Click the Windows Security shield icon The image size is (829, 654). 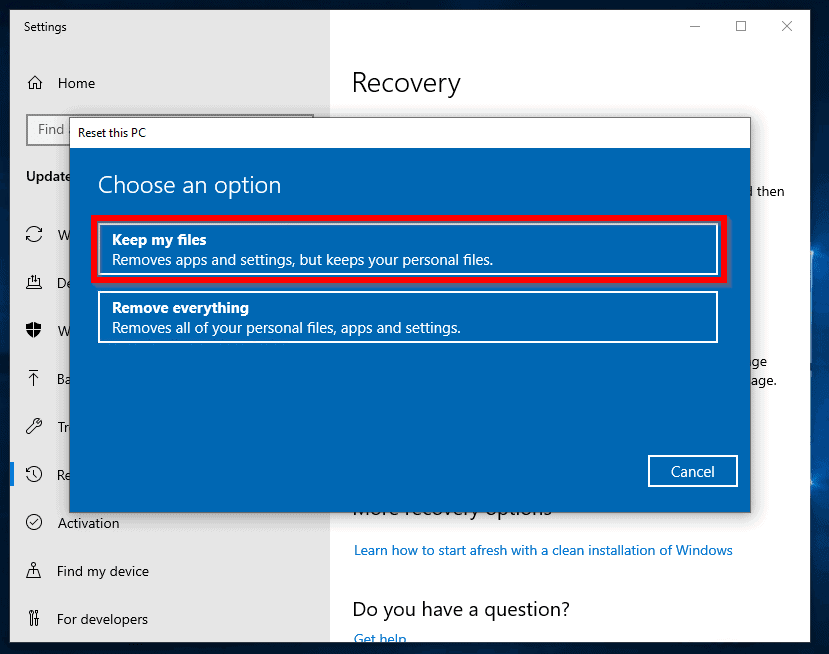coord(34,330)
